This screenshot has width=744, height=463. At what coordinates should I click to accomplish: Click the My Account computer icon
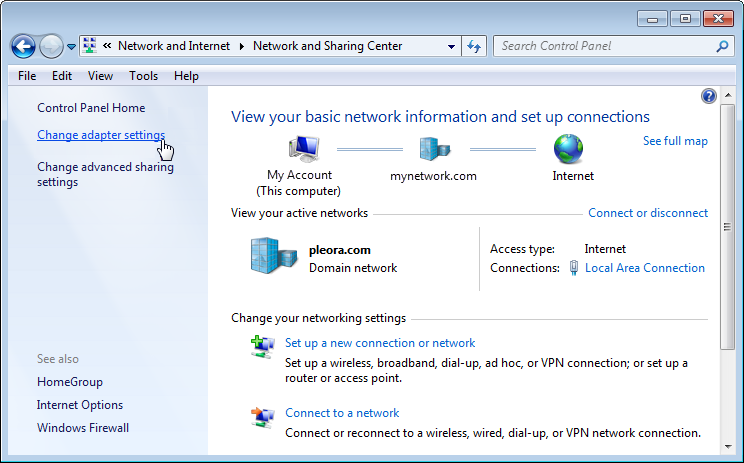click(x=304, y=150)
